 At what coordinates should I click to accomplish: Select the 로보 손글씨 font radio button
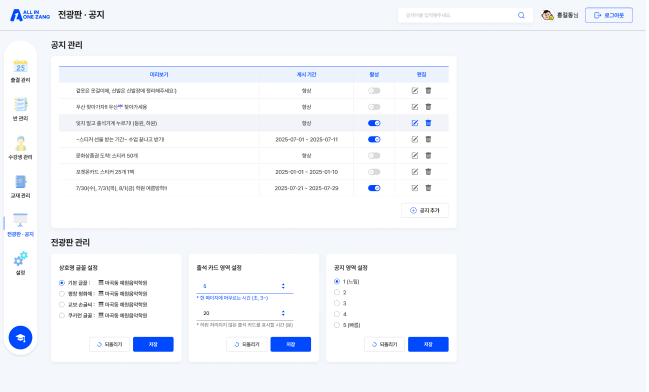pos(62,305)
